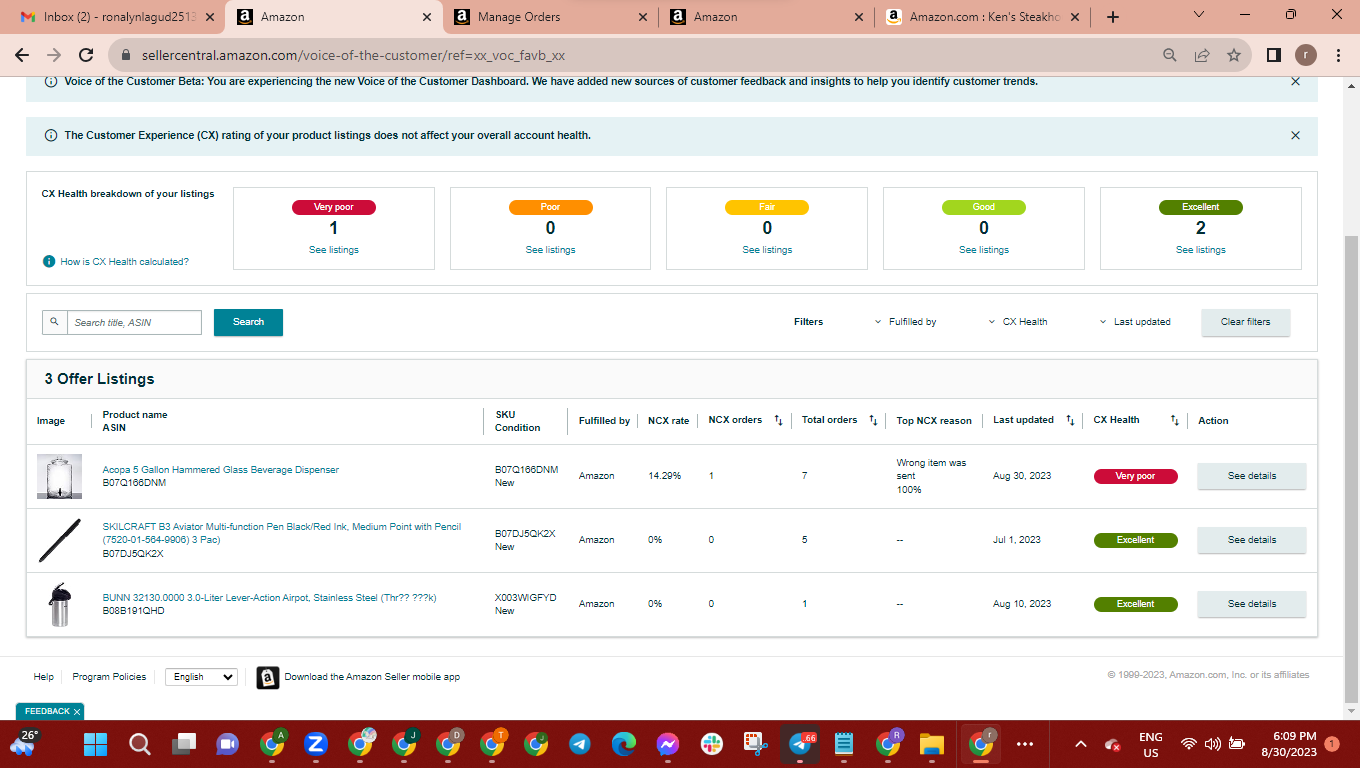Screen dimensions: 1360x768
Task: Open Windows taskbar Search
Action: (140, 744)
